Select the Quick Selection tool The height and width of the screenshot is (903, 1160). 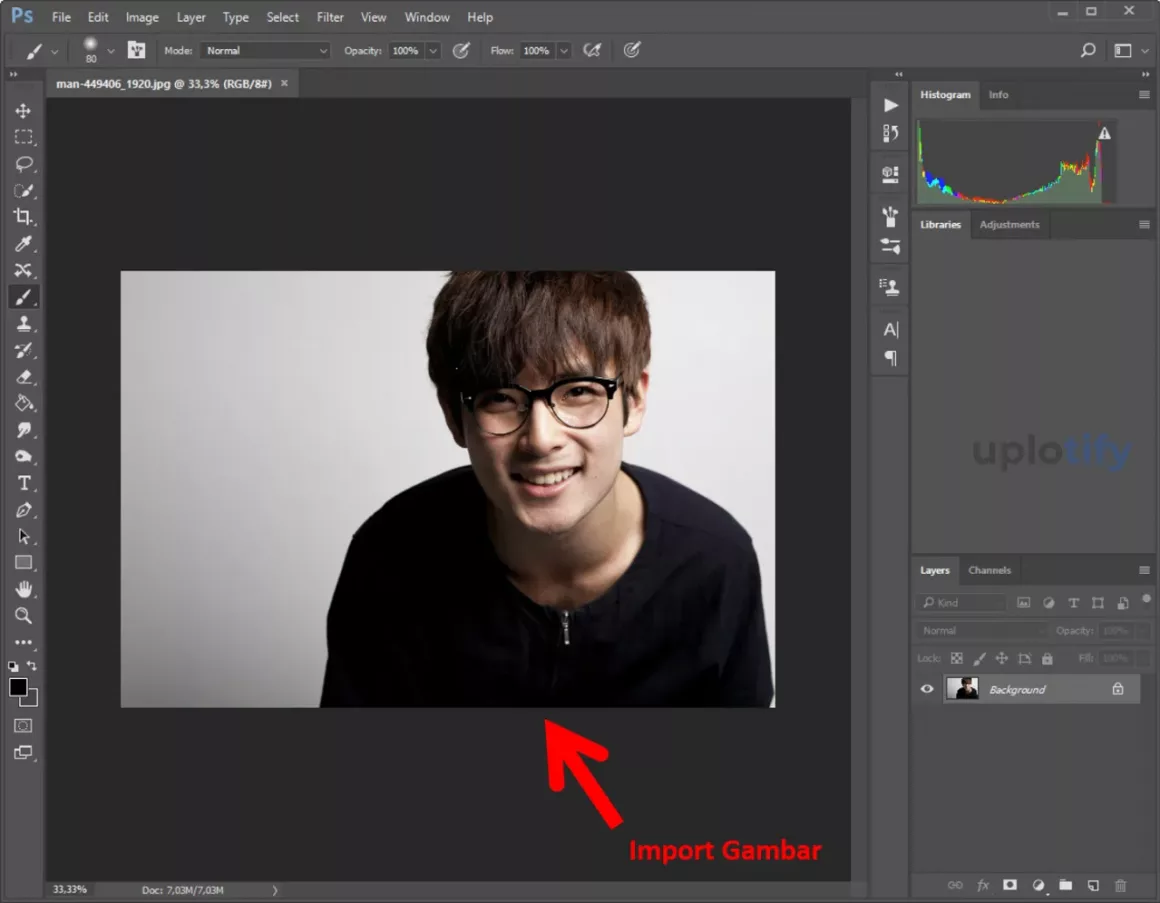(x=23, y=191)
